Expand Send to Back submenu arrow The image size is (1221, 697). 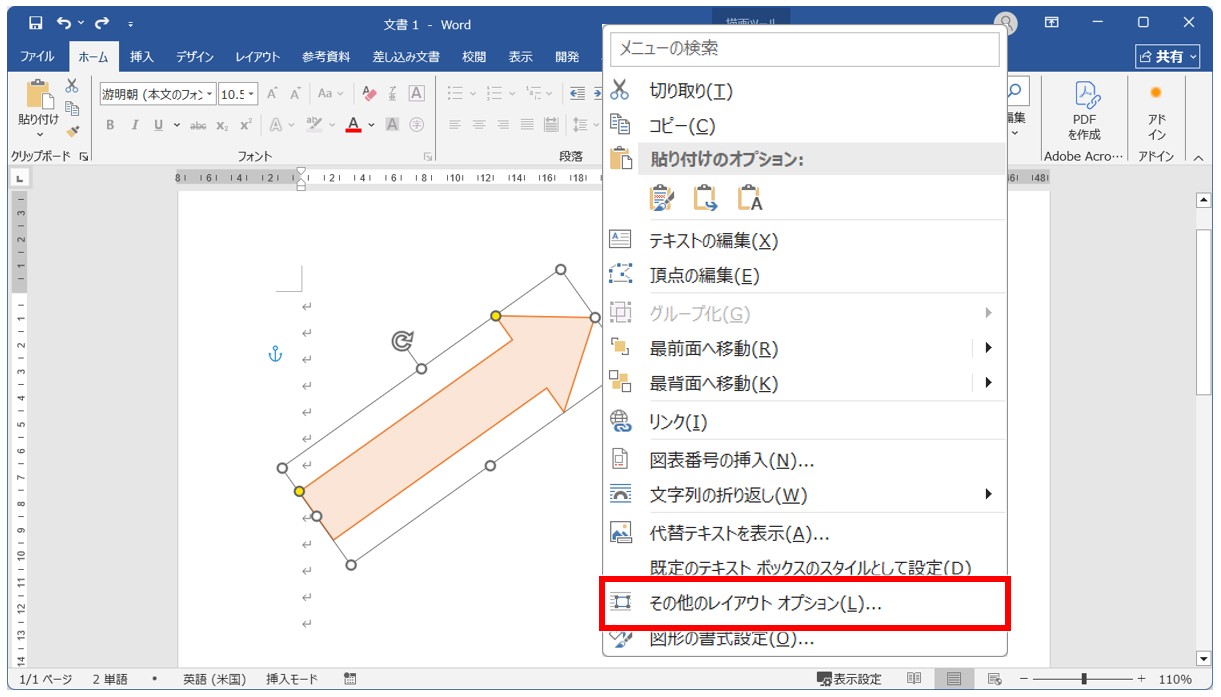coord(988,382)
